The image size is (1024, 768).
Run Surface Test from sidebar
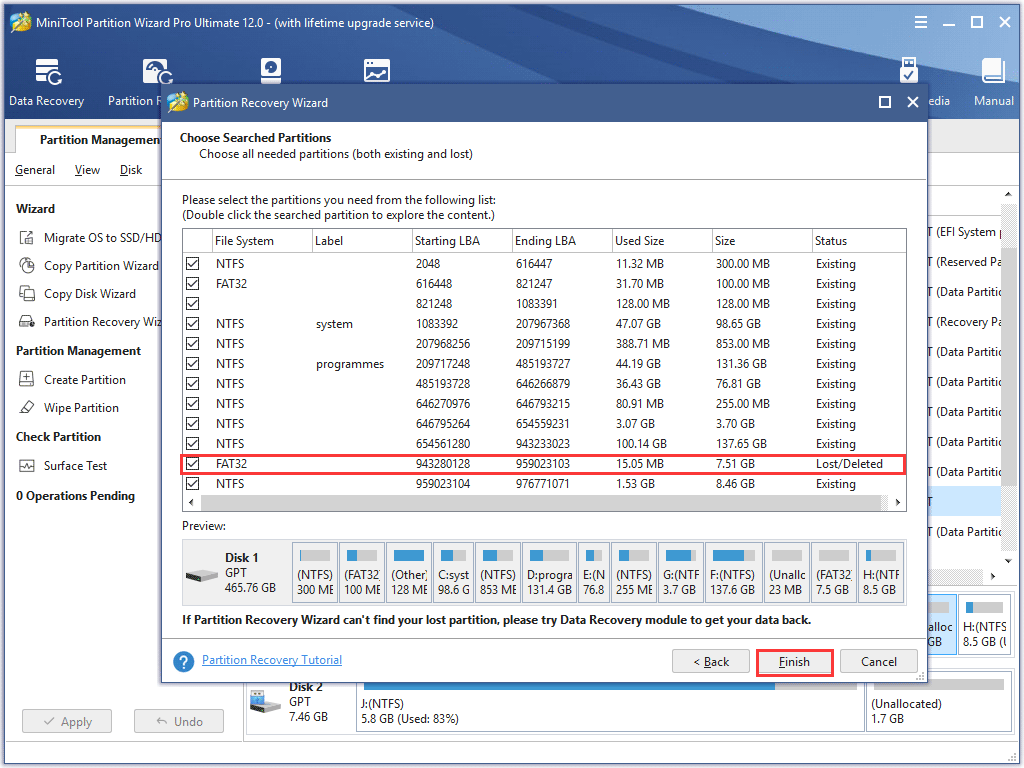click(x=76, y=466)
